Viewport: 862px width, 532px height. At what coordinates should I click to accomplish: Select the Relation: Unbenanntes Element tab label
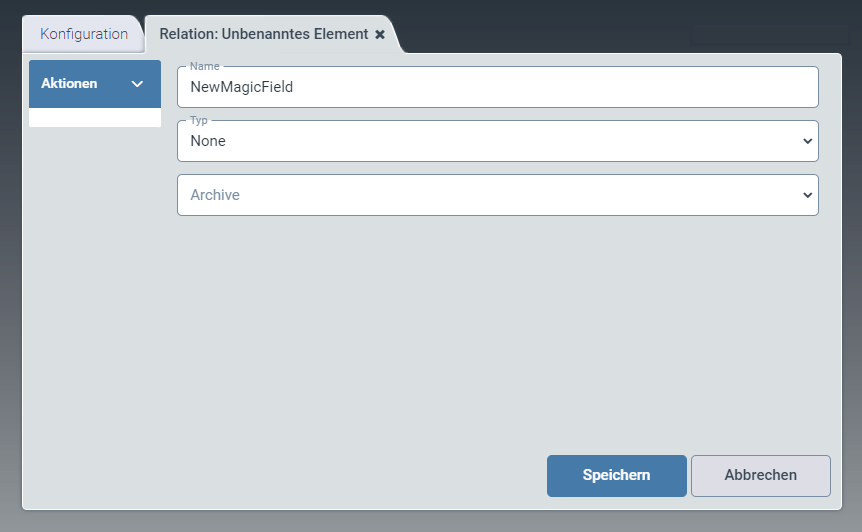264,34
